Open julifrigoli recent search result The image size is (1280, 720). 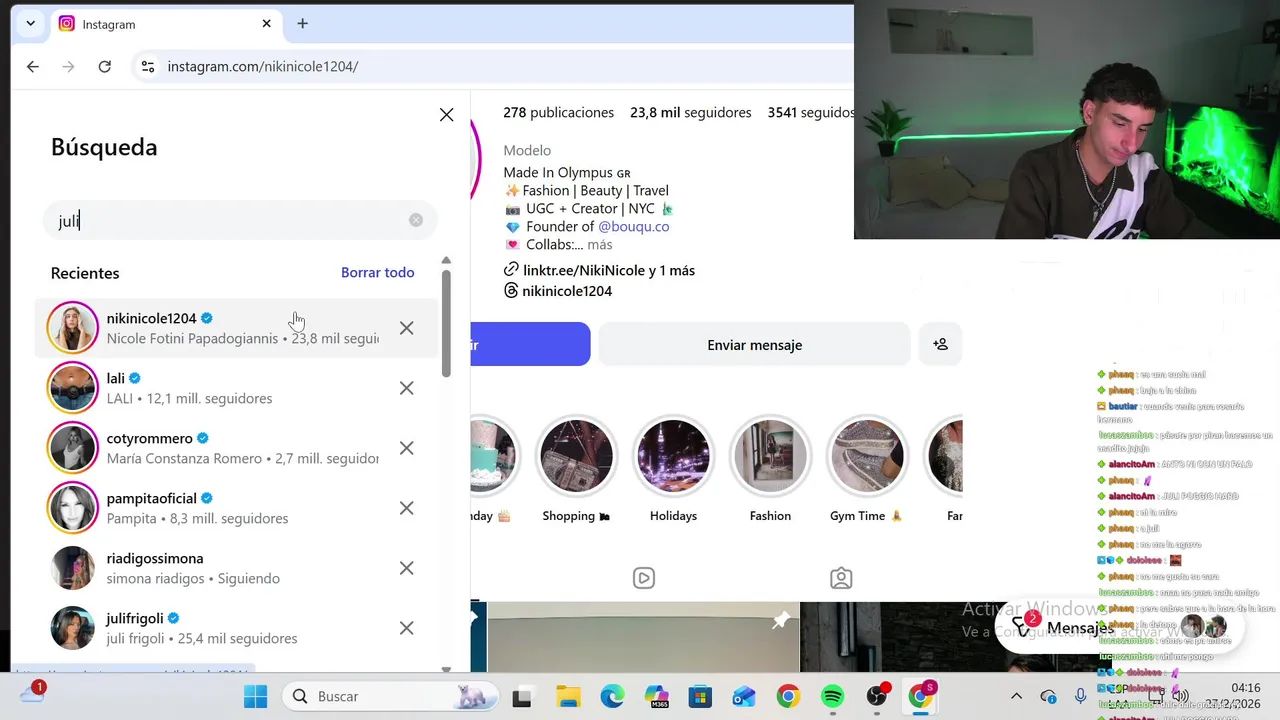coord(237,628)
